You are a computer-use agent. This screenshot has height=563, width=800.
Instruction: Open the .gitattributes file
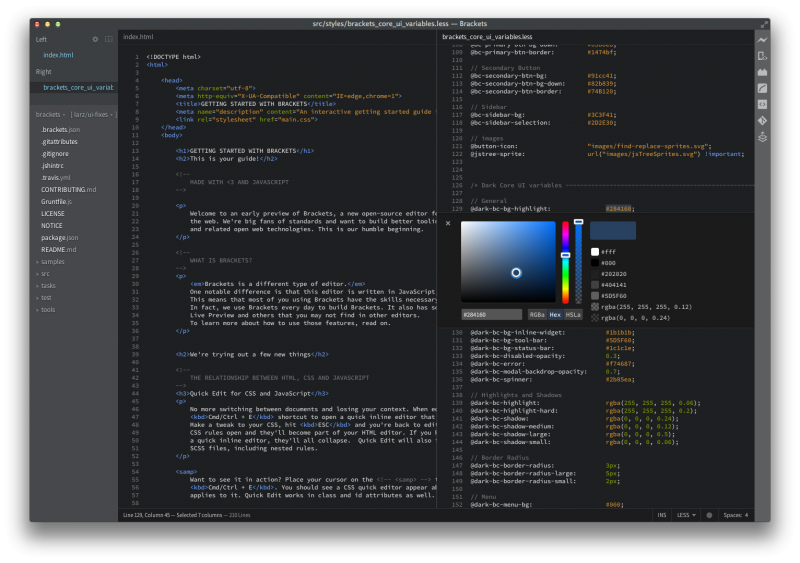pyautogui.click(x=59, y=142)
